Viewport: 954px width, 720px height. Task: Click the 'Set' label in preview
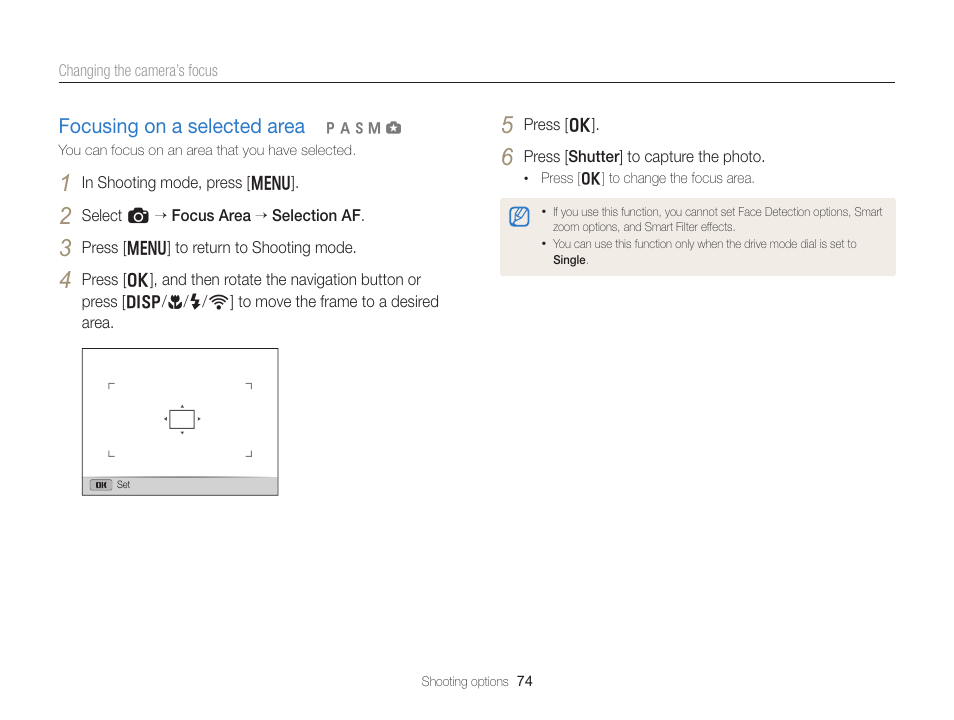click(x=123, y=484)
